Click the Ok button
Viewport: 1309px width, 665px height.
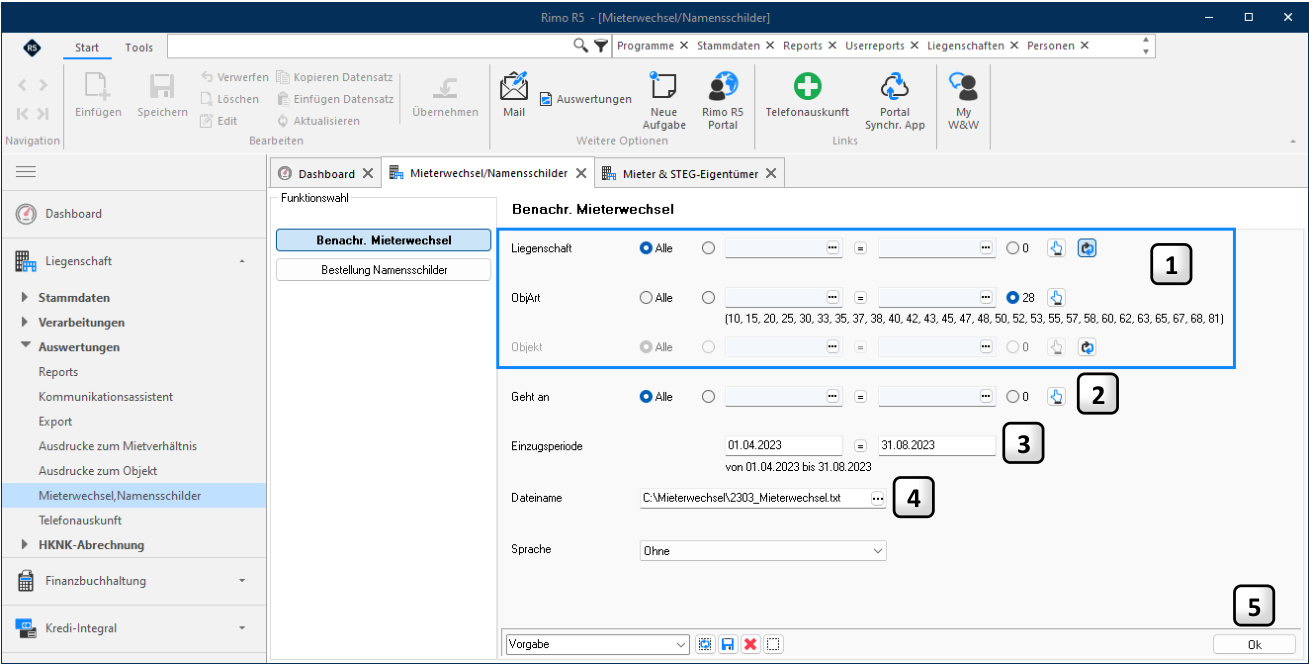pos(1254,644)
